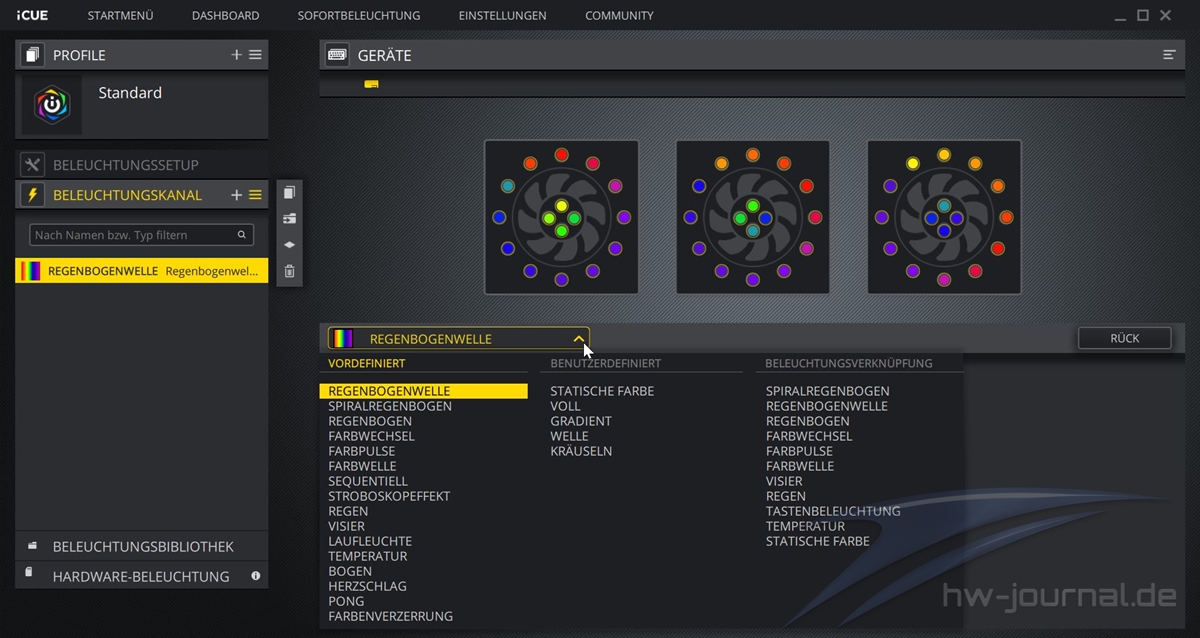Choose predefined effect Spiralregenbogen
This screenshot has height=638, width=1200.
point(390,406)
